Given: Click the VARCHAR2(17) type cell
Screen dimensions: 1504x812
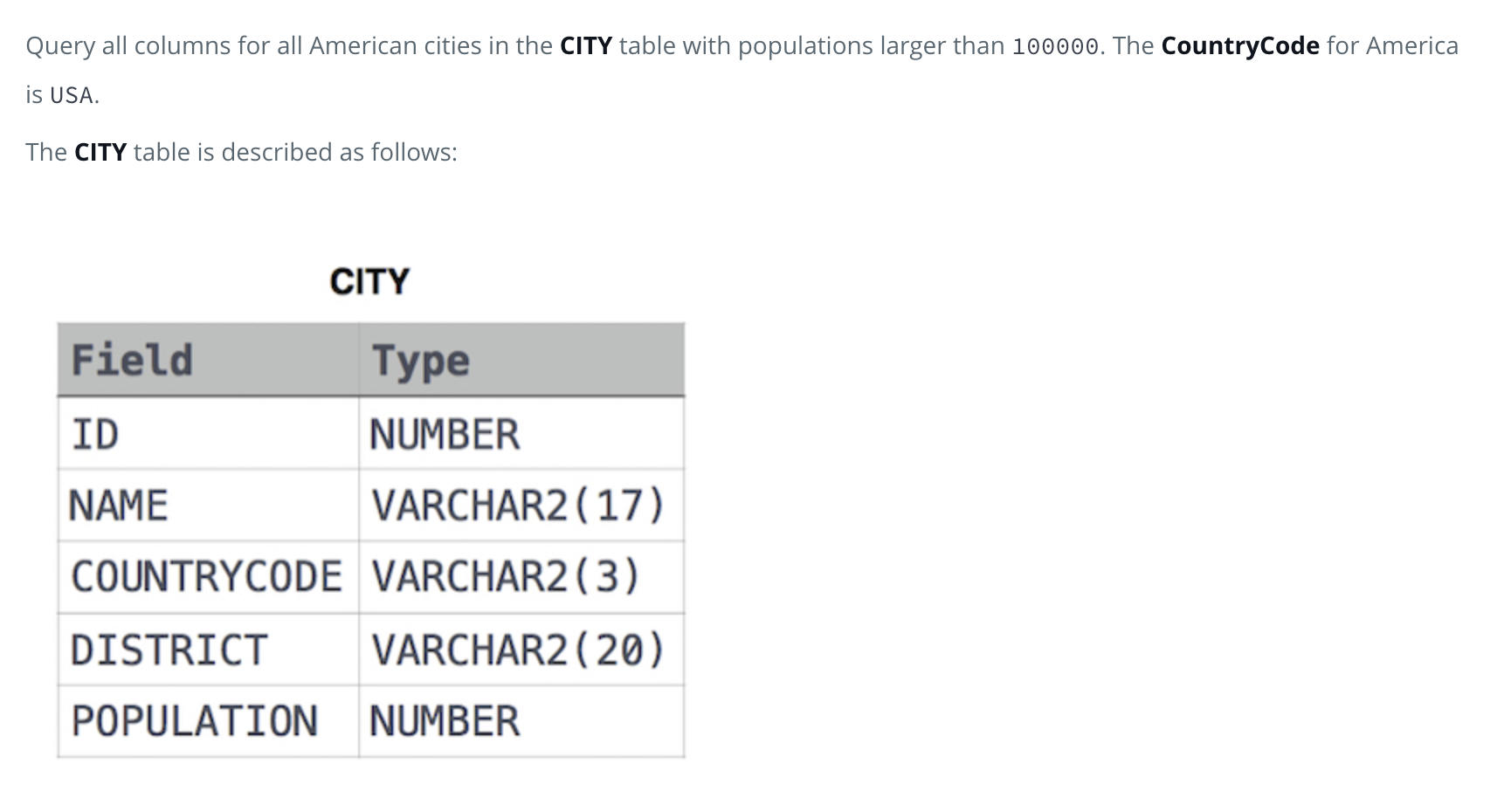Looking at the screenshot, I should coord(518,506).
